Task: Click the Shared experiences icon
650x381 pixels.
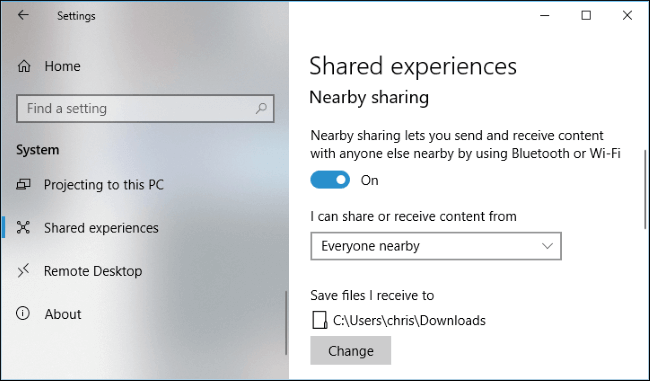Action: [23, 228]
